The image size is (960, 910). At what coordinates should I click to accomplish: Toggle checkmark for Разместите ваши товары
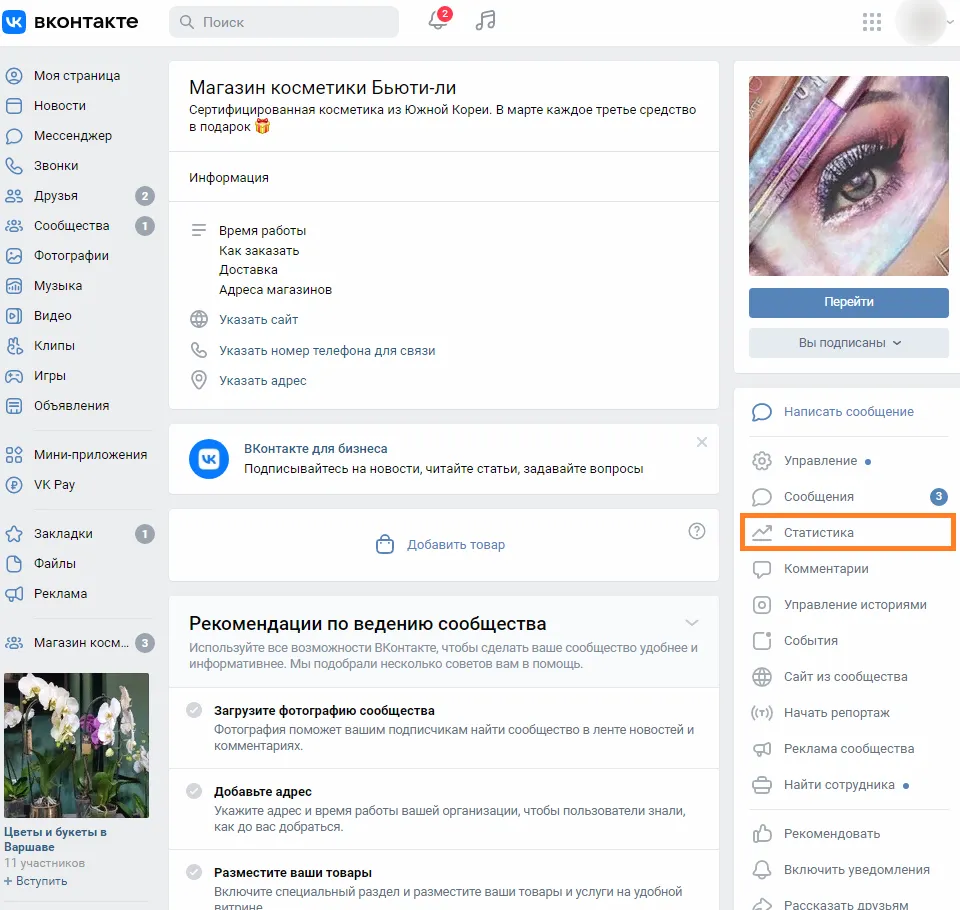[x=194, y=872]
